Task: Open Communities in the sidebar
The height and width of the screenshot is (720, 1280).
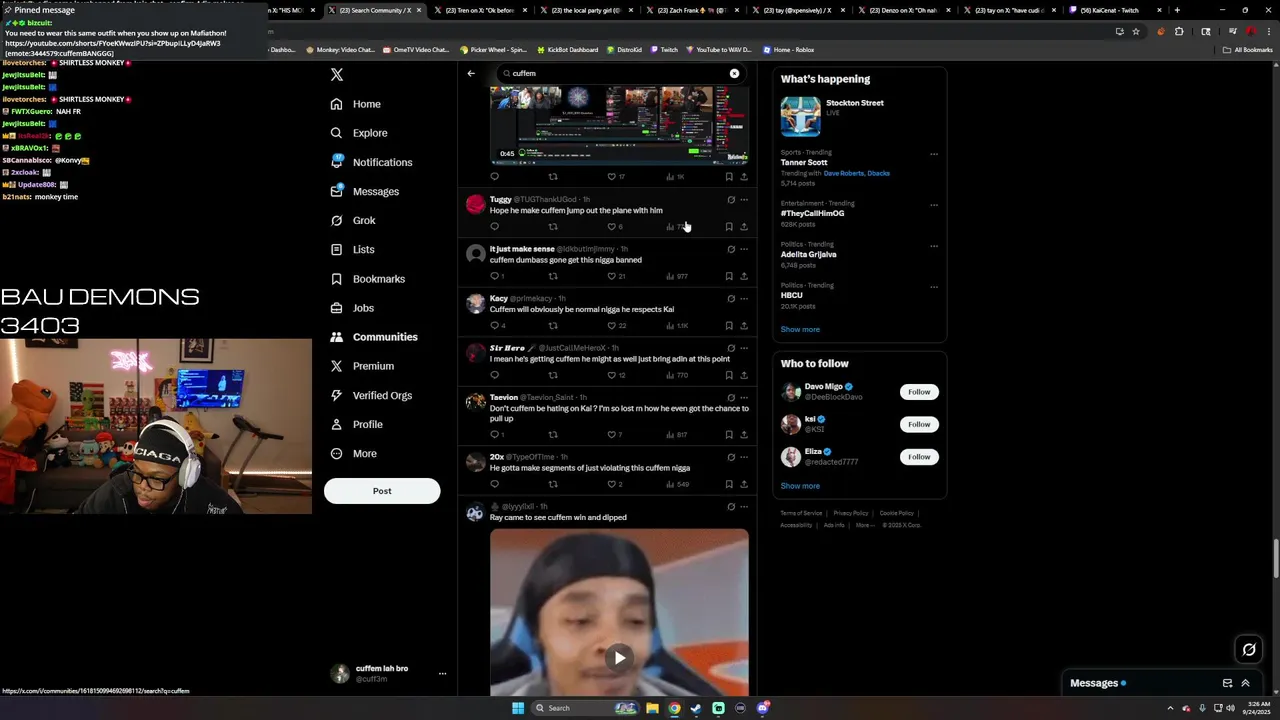Action: point(374,337)
